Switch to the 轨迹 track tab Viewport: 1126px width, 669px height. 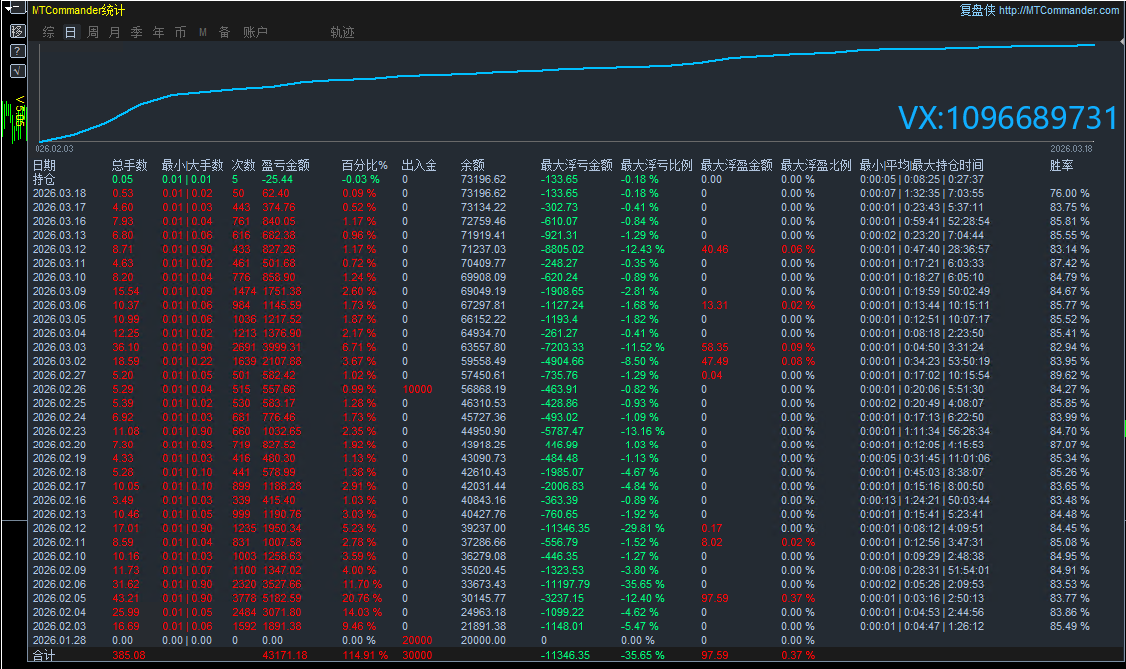click(342, 32)
